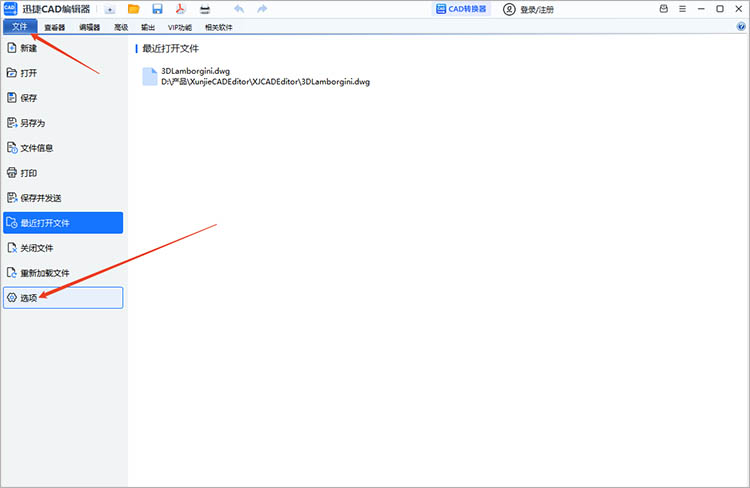Screen dimensions: 750x488
Task: Open recent file 3DLamborgini.dwg
Action: 195,71
